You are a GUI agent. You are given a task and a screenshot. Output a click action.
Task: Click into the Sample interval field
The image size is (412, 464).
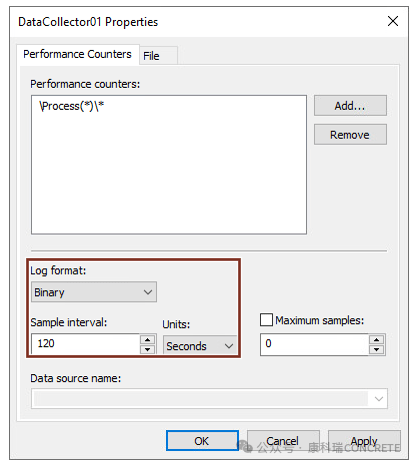85,344
